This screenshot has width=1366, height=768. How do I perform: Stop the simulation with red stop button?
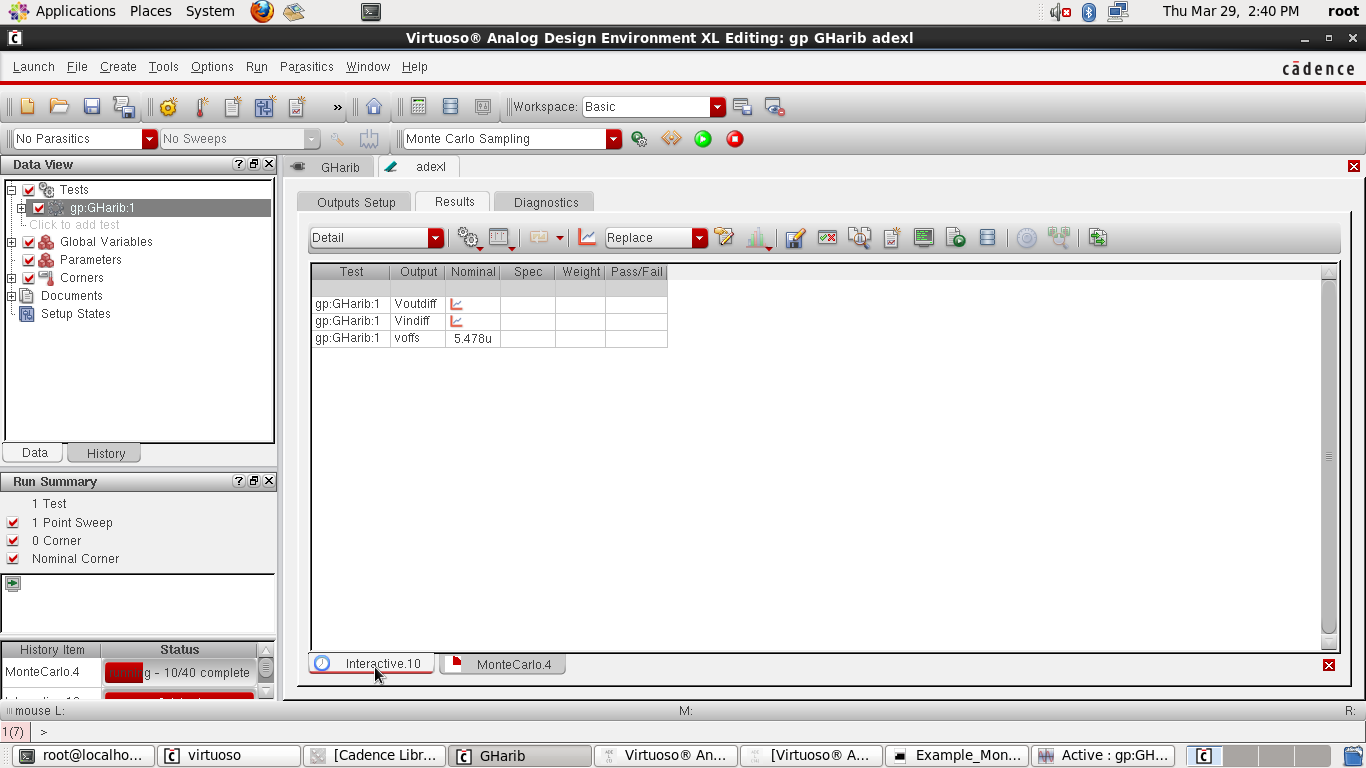pyautogui.click(x=735, y=139)
